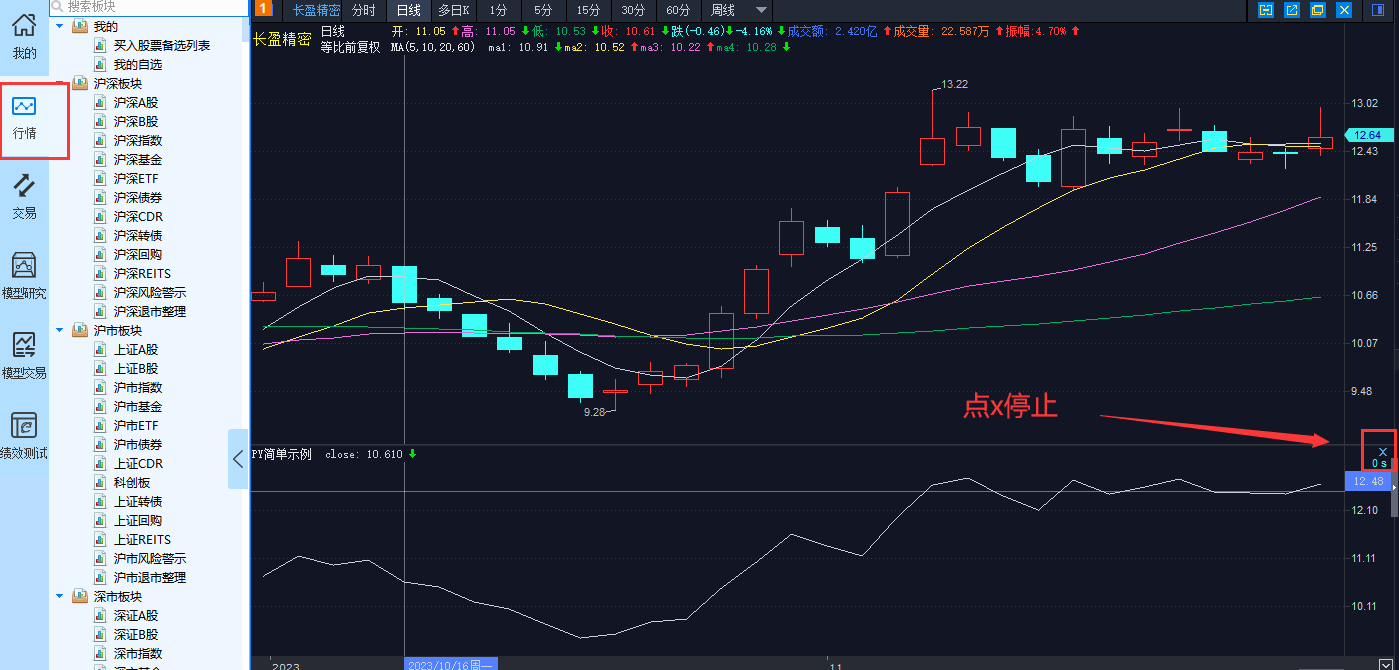Click the cascade windows icon in chart toolbar
The height and width of the screenshot is (670, 1399).
[x=1318, y=10]
